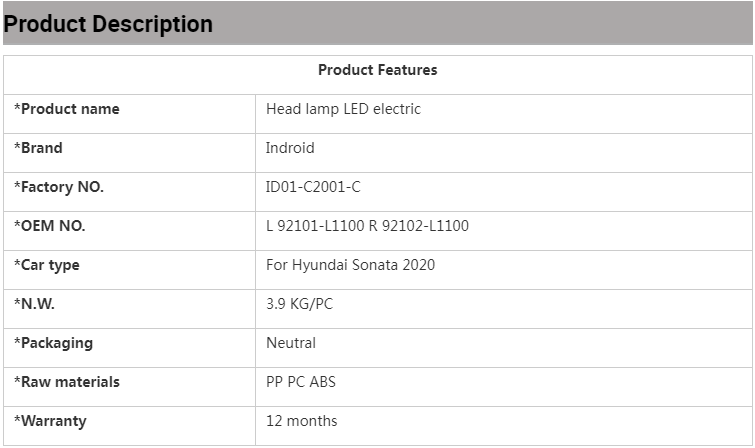Select the *Raw materials label
Image resolution: width=755 pixels, height=448 pixels.
pos(67,382)
